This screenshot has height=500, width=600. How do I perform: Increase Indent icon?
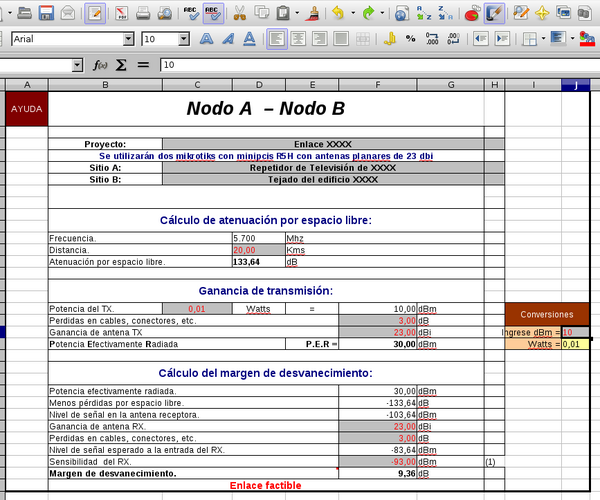tap(502, 39)
